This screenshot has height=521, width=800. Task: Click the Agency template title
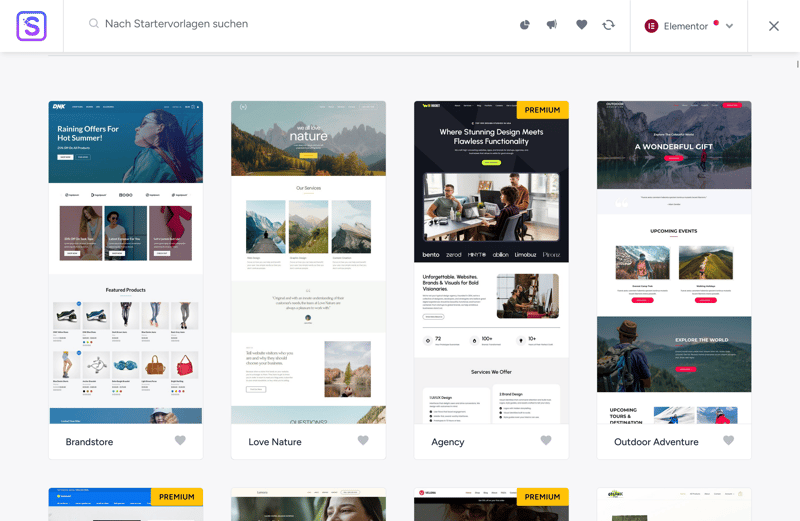click(x=447, y=442)
